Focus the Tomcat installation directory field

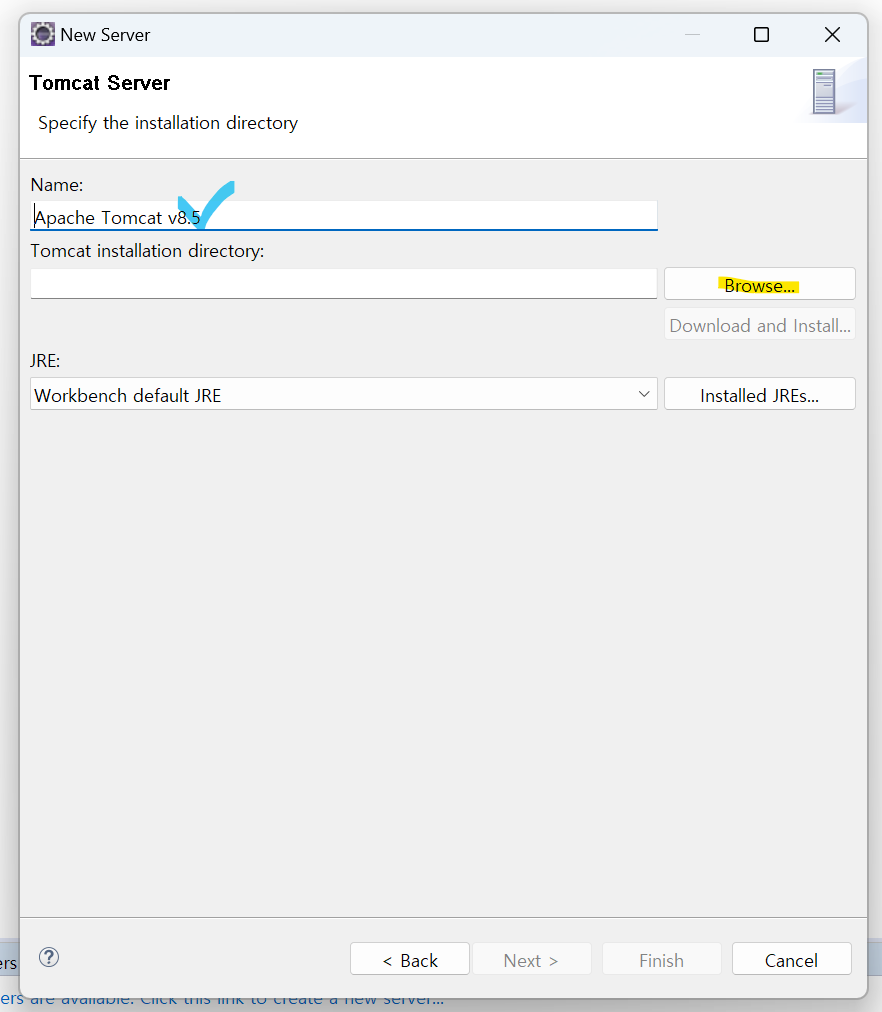[344, 284]
